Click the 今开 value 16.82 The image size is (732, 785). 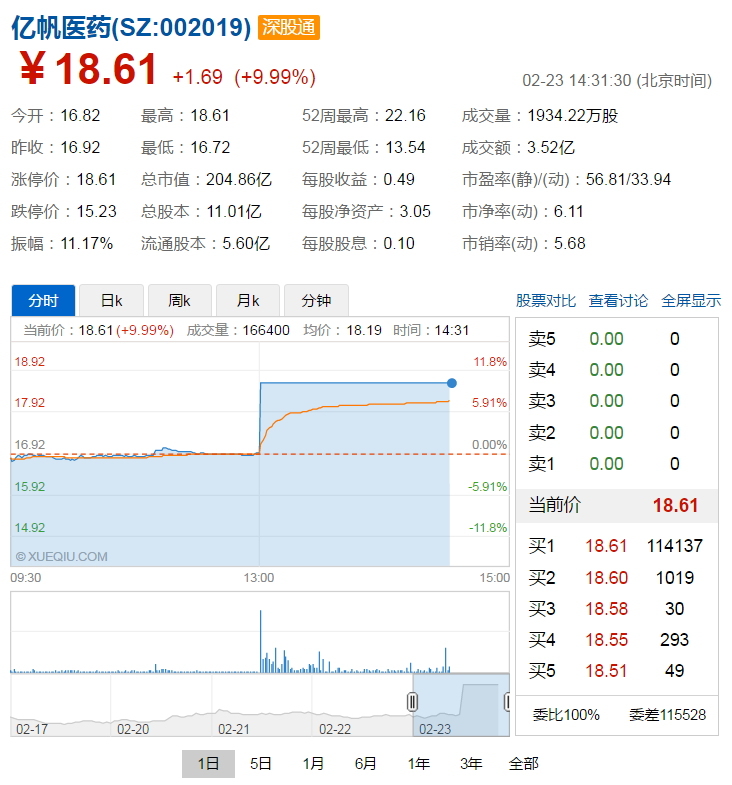(x=80, y=116)
